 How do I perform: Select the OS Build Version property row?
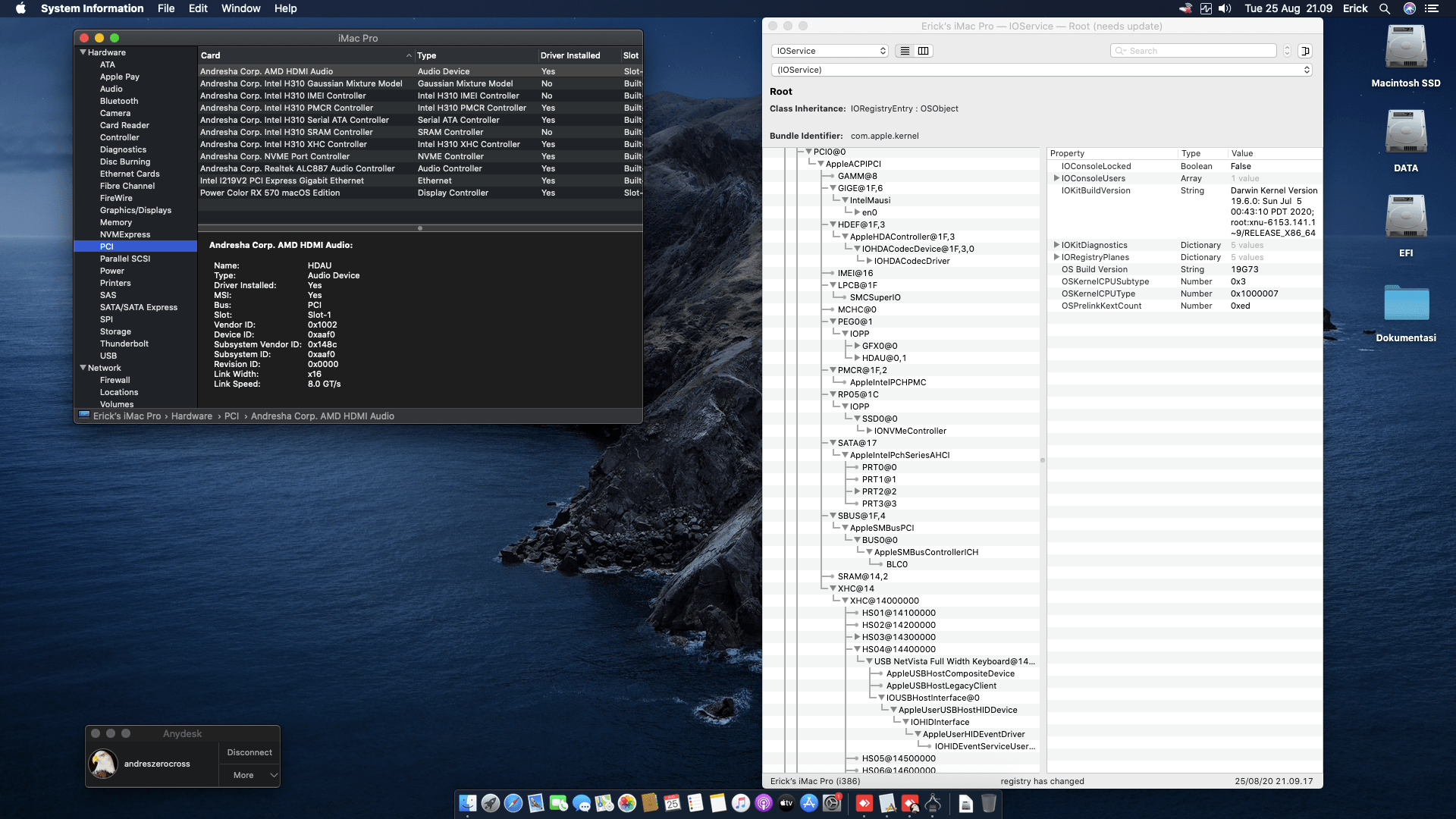1185,269
